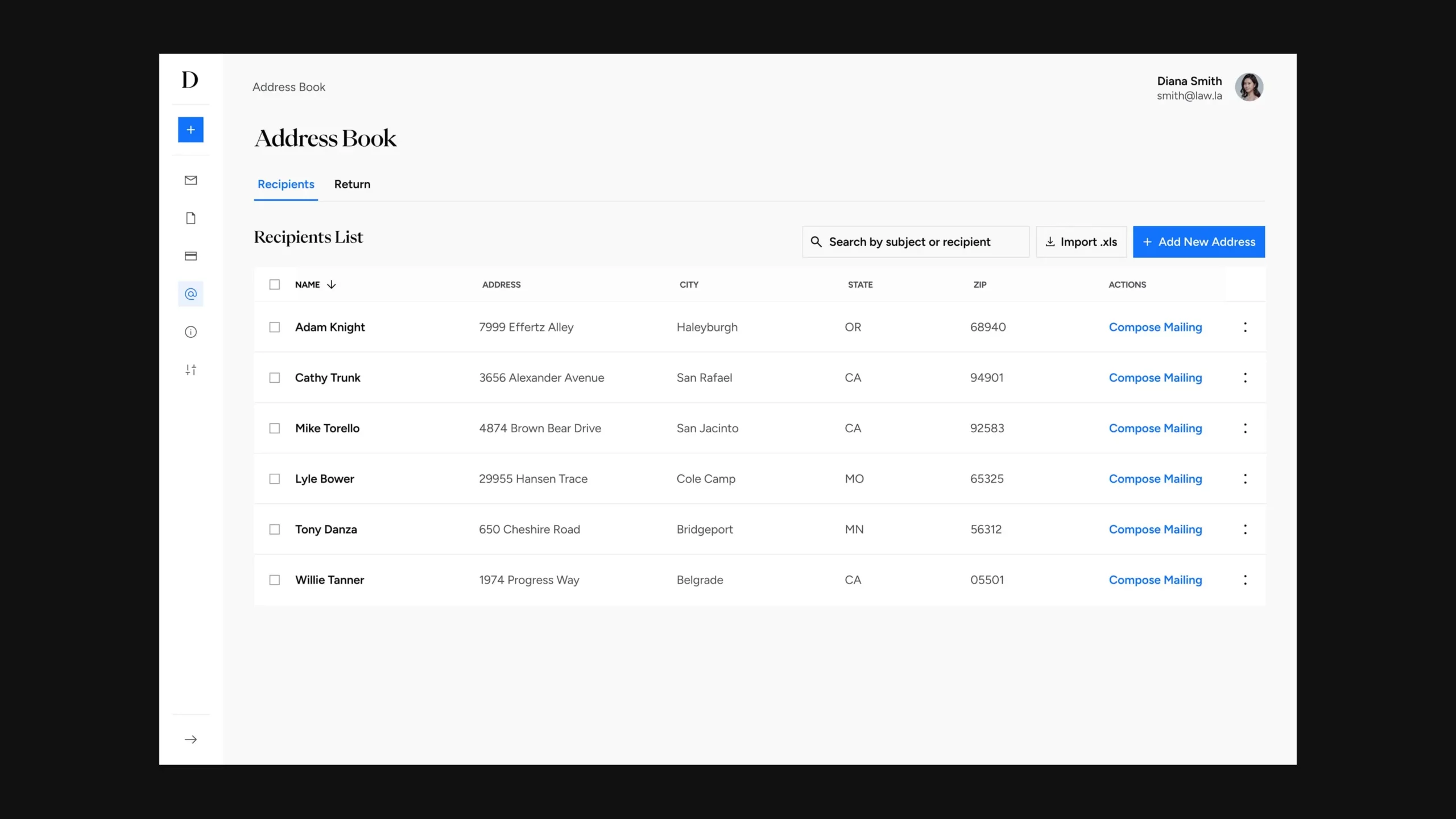This screenshot has width=1456, height=819.
Task: Click address 650 Cheshire Road
Action: [530, 530]
